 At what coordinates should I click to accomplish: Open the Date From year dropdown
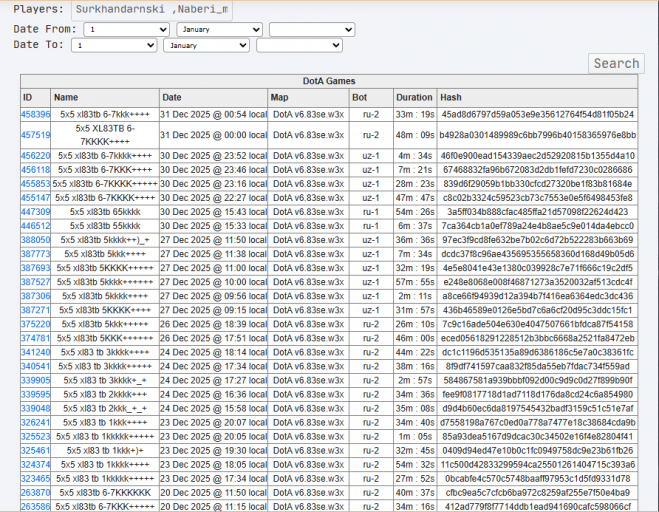point(312,29)
